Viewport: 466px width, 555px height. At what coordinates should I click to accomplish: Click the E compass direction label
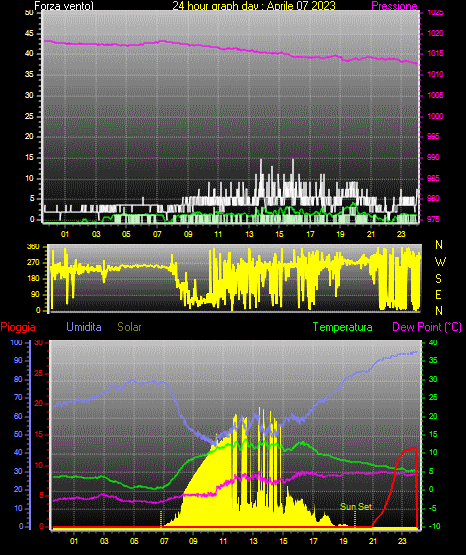point(438,294)
